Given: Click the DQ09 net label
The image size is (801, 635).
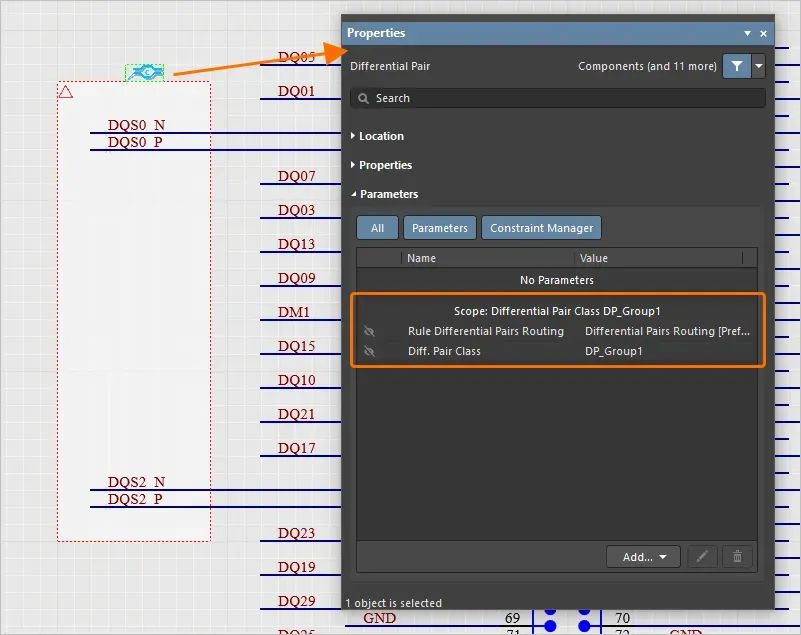Looking at the screenshot, I should pyautogui.click(x=296, y=278).
